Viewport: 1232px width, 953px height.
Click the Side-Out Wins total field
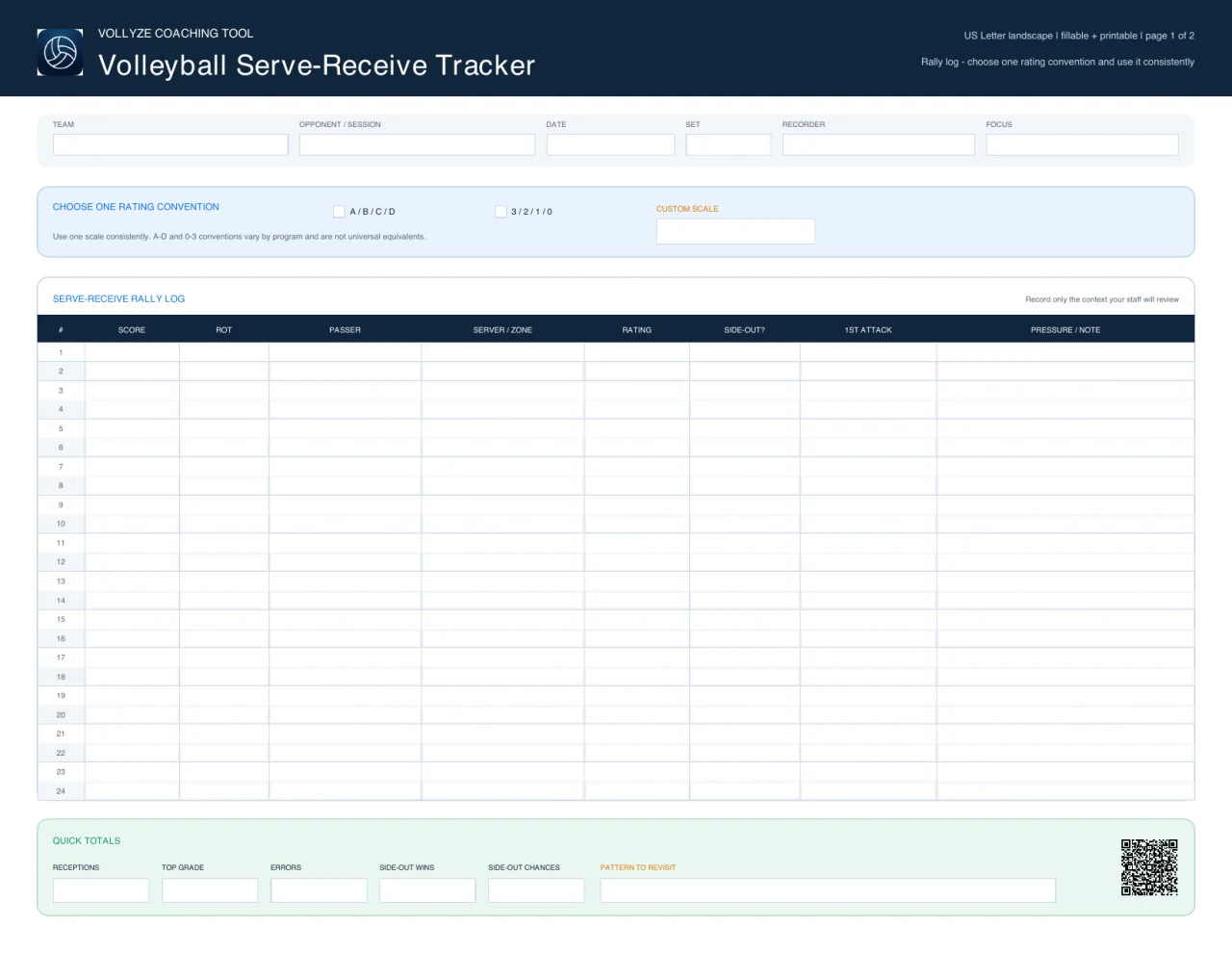[427, 890]
